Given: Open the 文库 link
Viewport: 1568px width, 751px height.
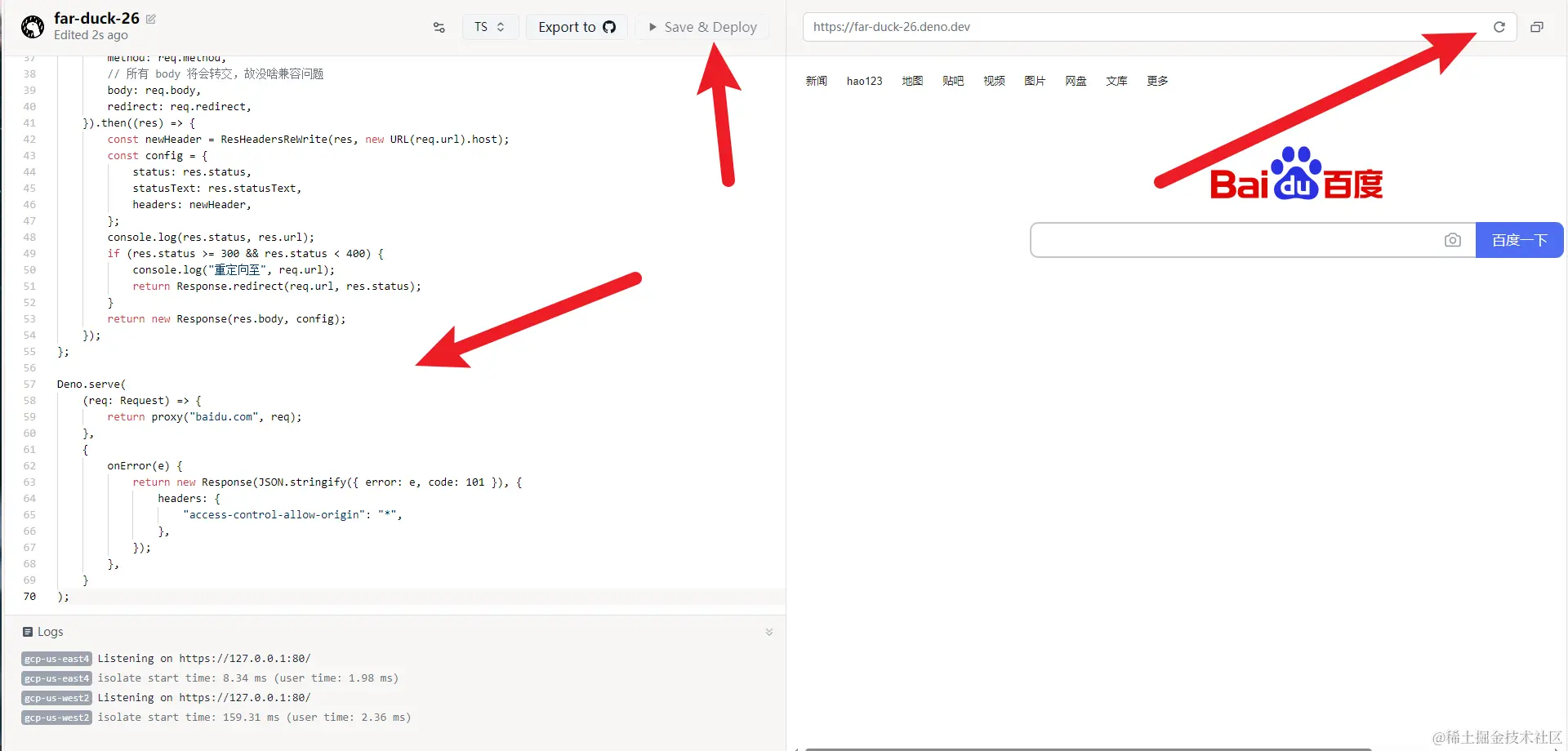Looking at the screenshot, I should [1116, 81].
